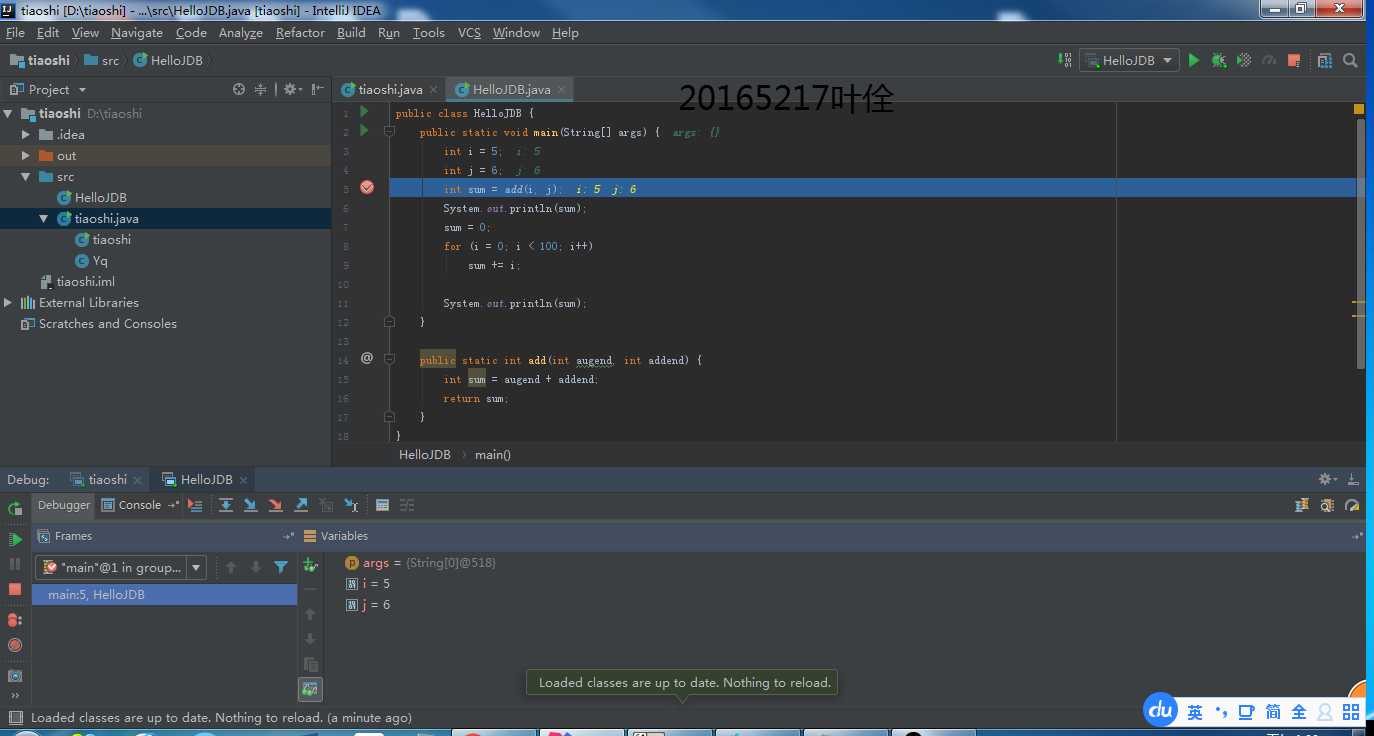Start debugging with top toolbar bug icon
Image resolution: width=1374 pixels, height=736 pixels.
tap(1218, 60)
